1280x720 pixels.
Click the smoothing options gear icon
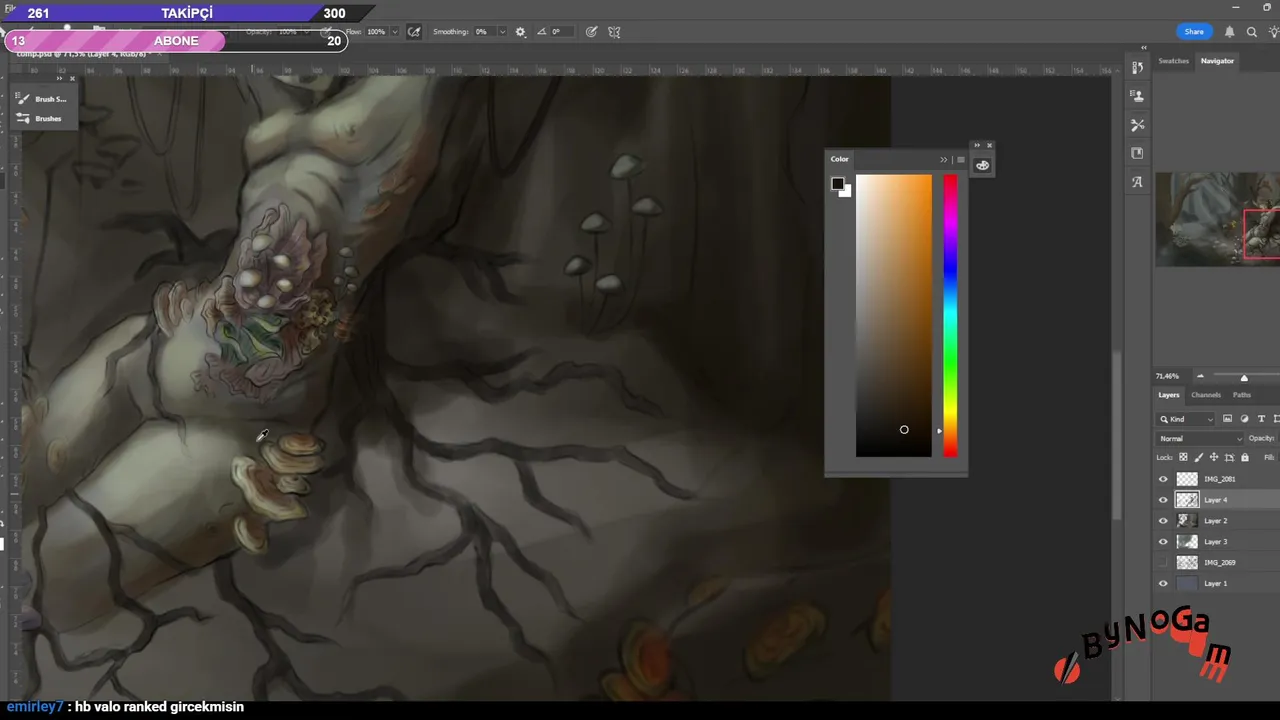(520, 32)
